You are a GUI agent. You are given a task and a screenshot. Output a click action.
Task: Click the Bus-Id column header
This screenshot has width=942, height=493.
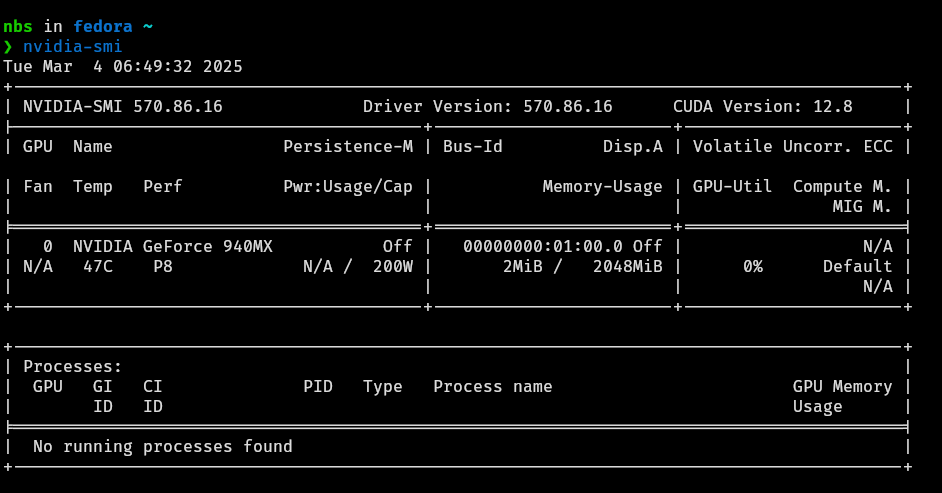[473, 147]
